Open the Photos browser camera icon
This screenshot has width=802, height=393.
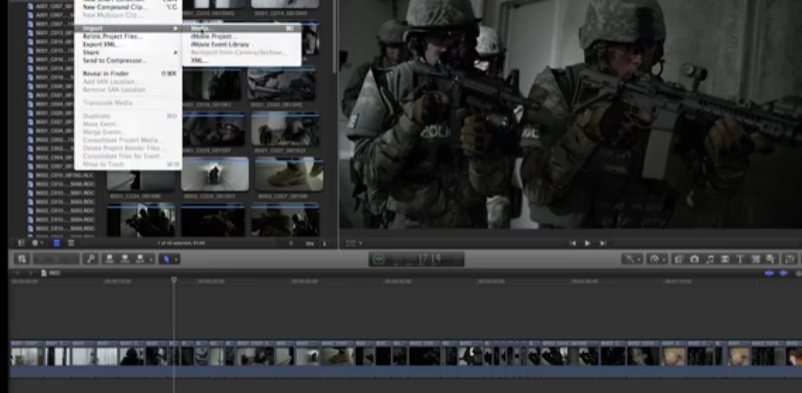[694, 259]
